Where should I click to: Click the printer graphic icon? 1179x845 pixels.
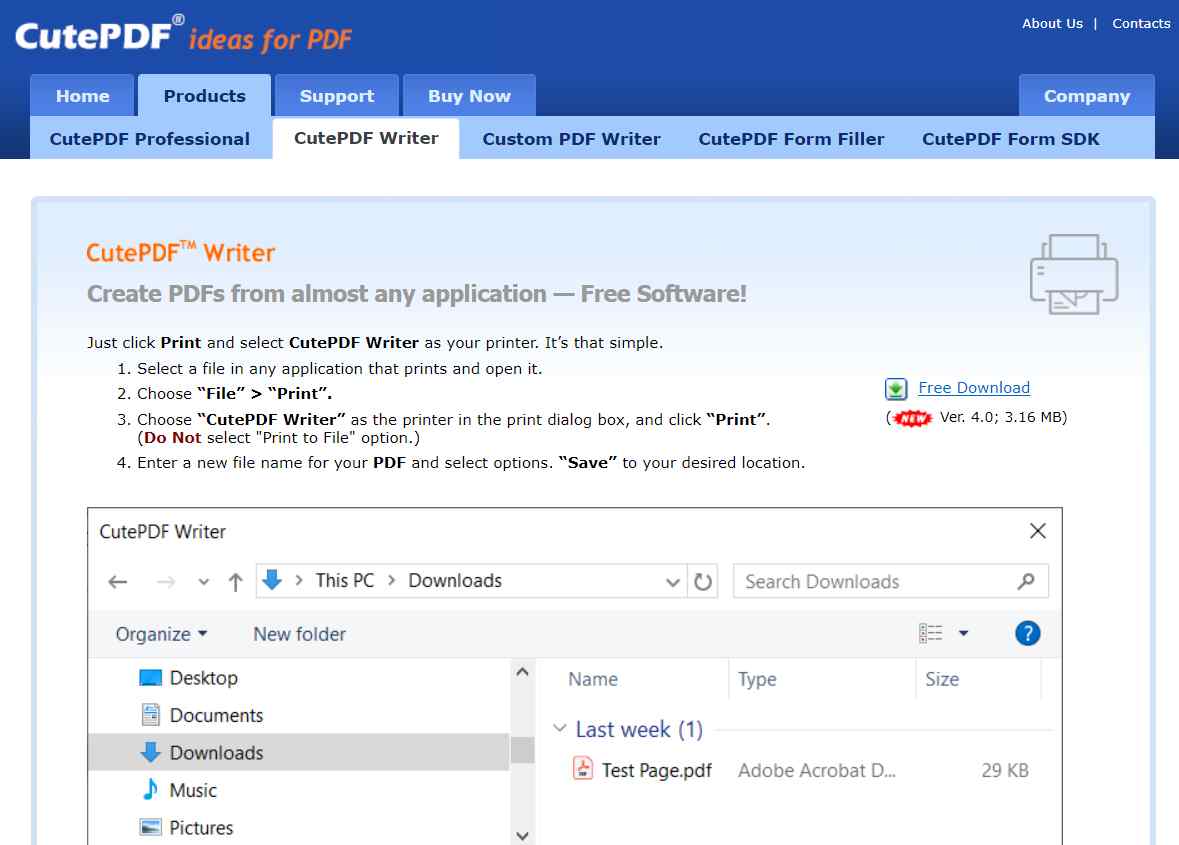1073,274
